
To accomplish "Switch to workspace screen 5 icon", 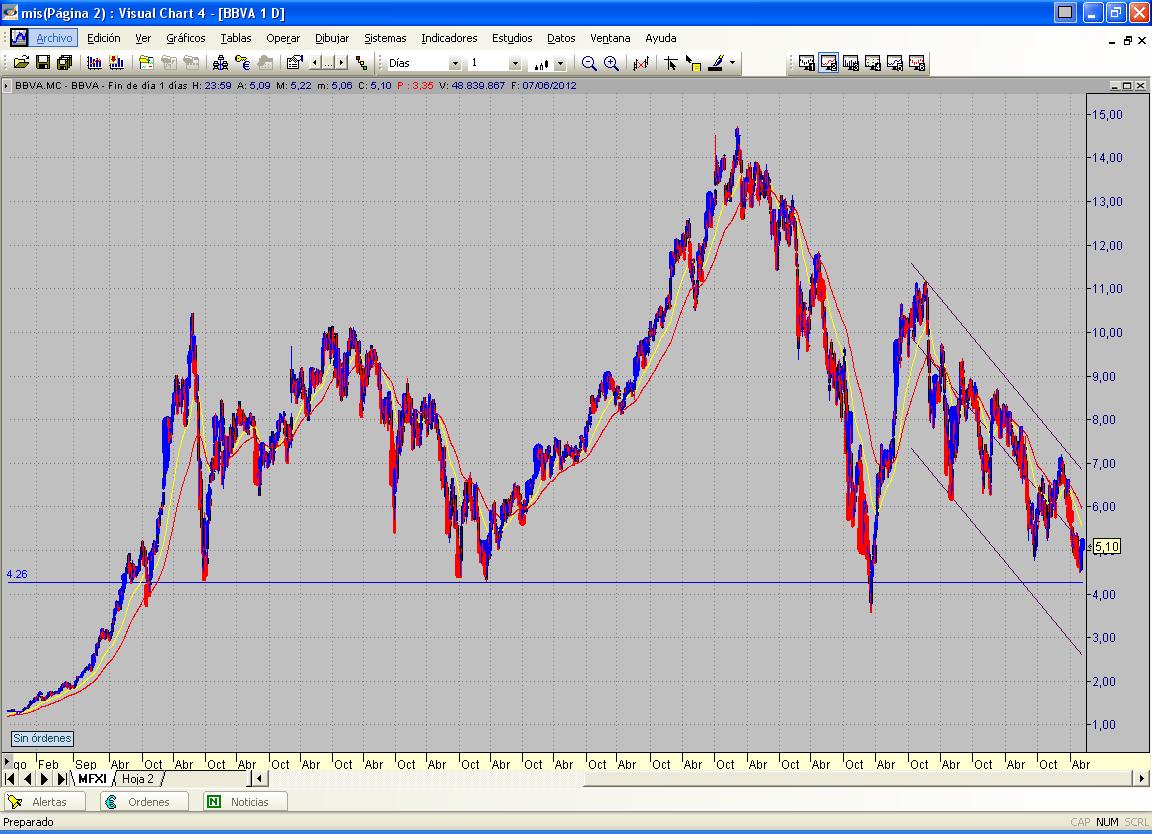I will coord(894,63).
